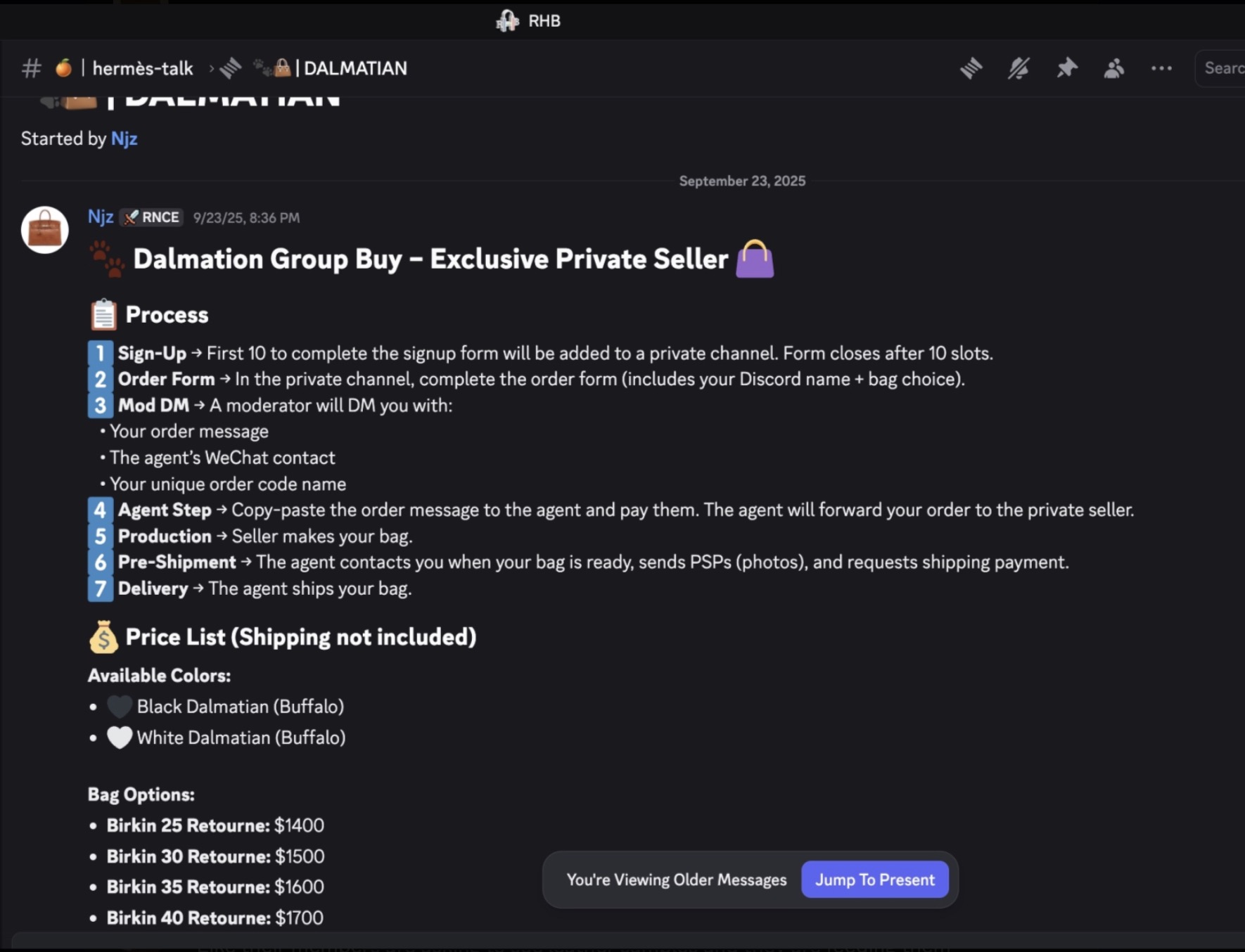This screenshot has width=1245, height=952.
Task: Open the more options ellipsis menu
Action: click(x=1161, y=68)
